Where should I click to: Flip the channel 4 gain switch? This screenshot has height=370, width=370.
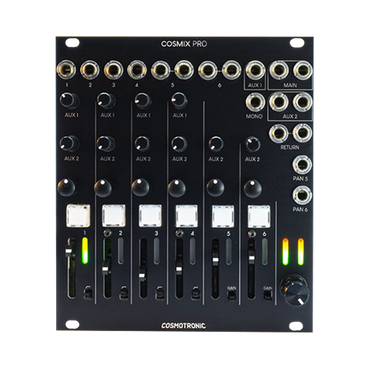195,294
